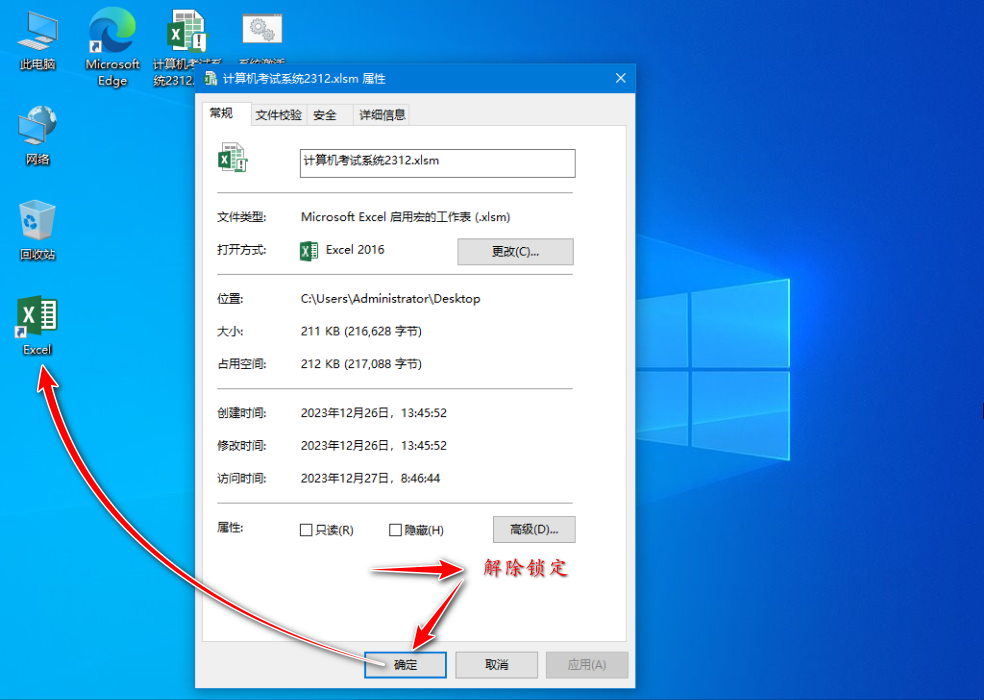Viewport: 984px width, 700px height.
Task: Click the properties dialog title text
Action: point(304,78)
